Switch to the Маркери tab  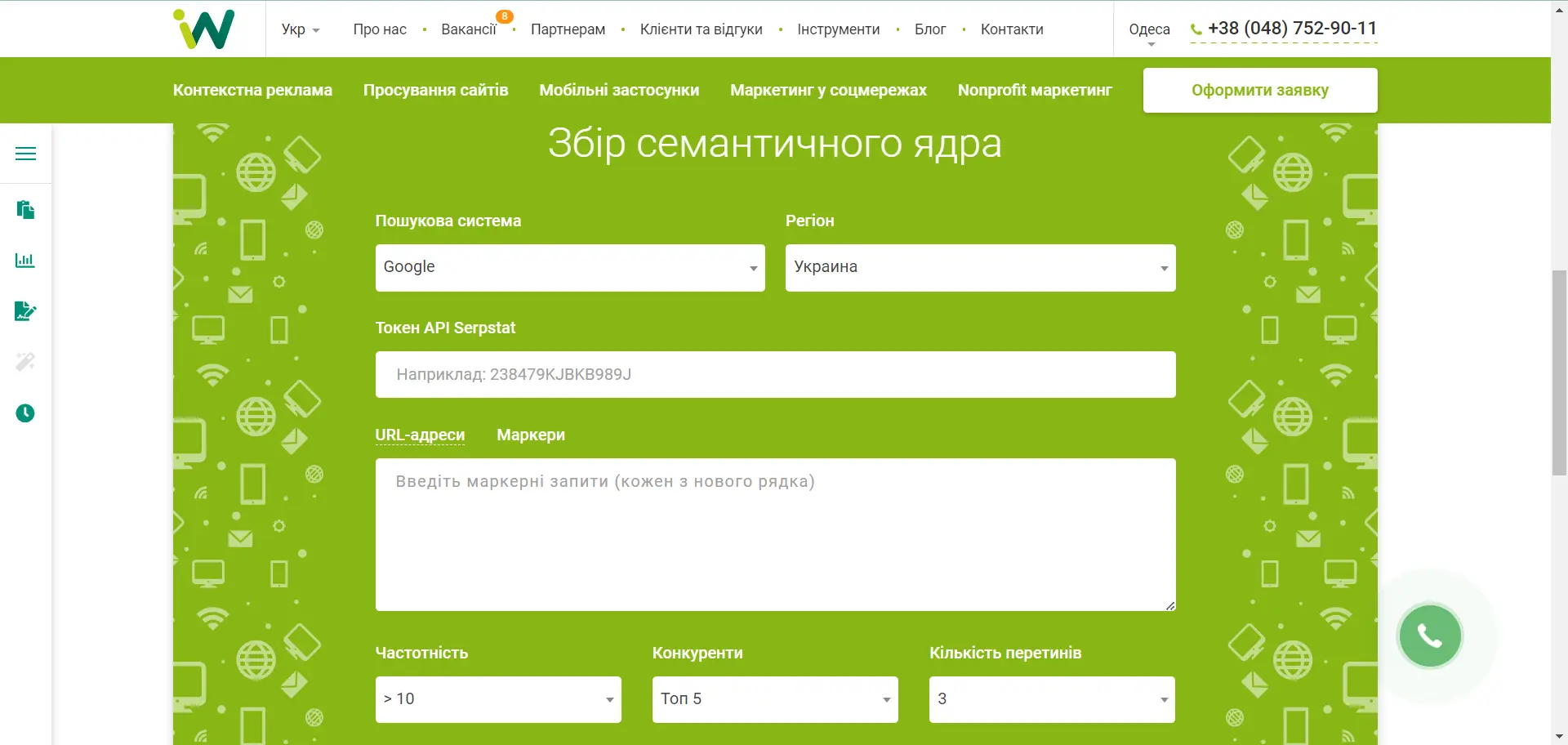(531, 435)
